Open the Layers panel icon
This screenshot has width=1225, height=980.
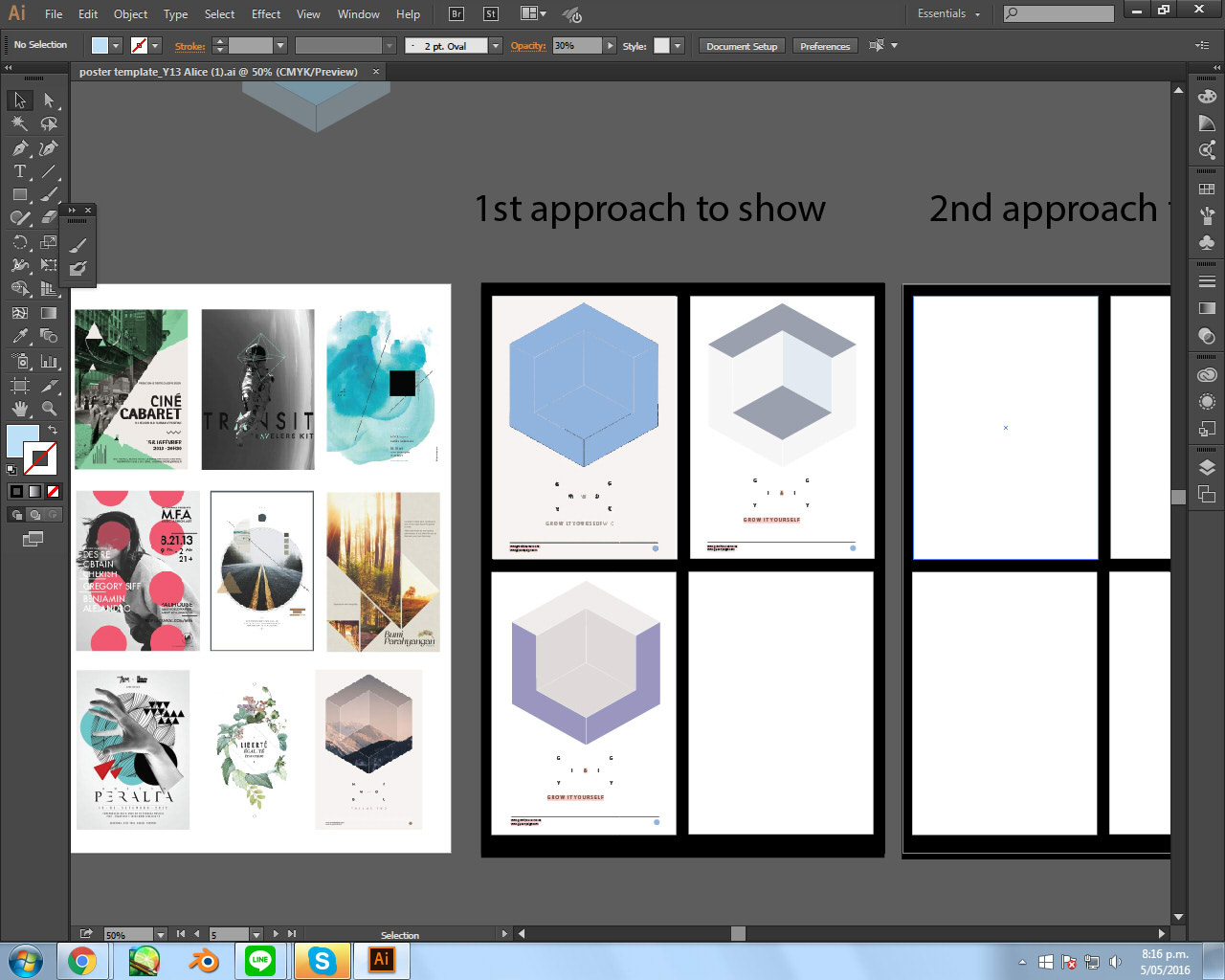pos(1207,468)
